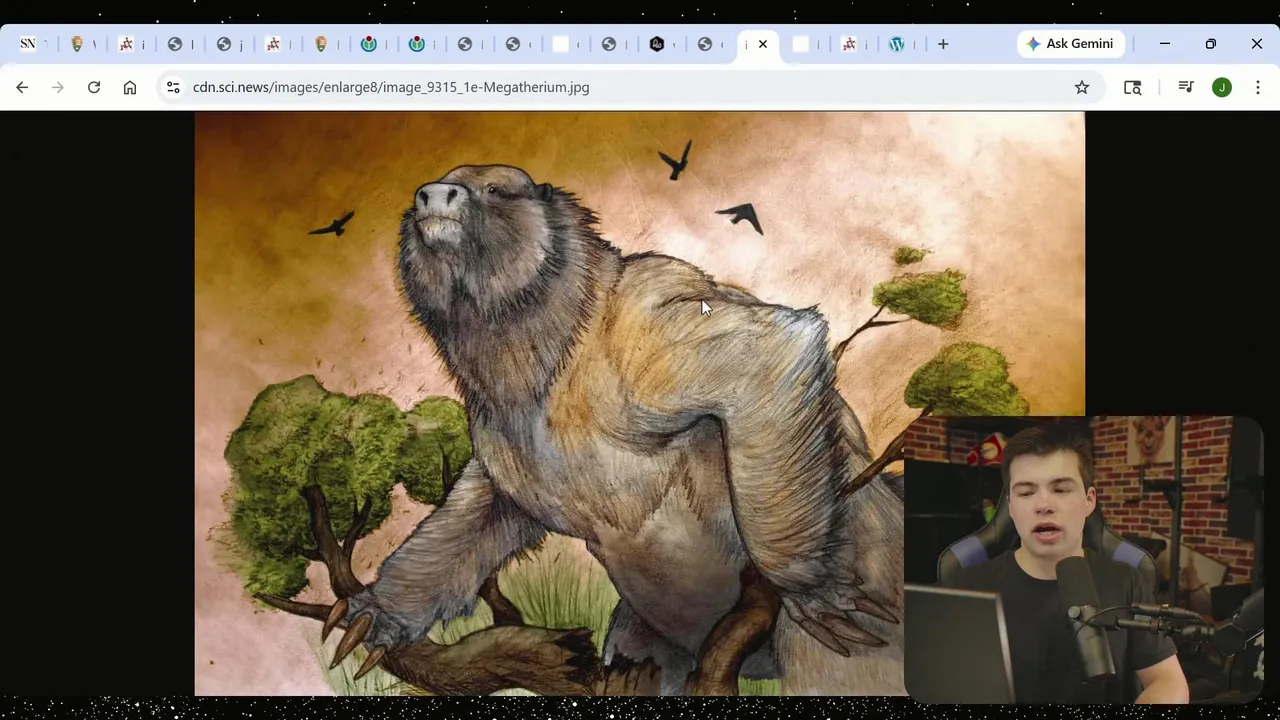The image size is (1280, 720).
Task: Open the media controls toolbar icon
Action: click(1186, 87)
